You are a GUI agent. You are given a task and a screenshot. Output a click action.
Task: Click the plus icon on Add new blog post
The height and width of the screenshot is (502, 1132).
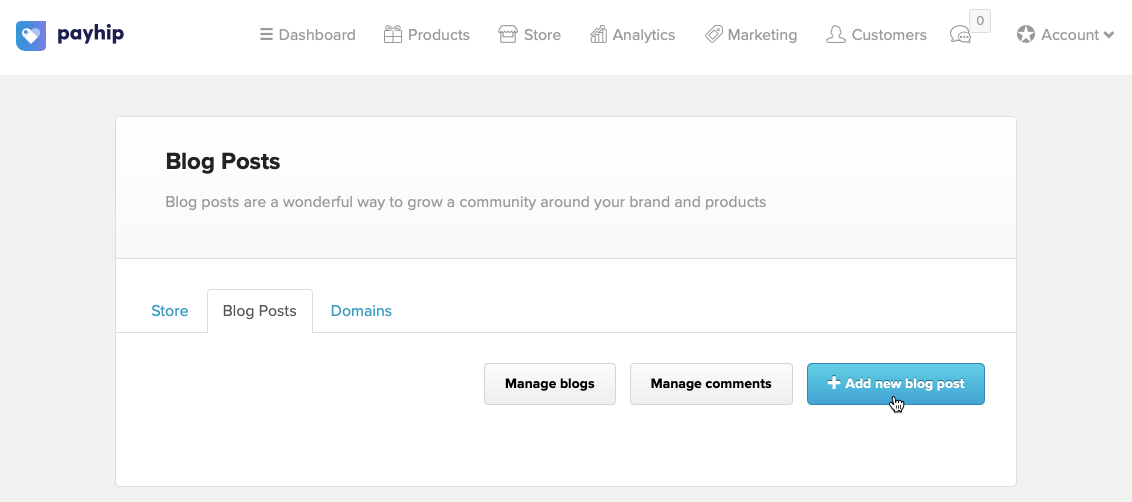[x=834, y=384]
